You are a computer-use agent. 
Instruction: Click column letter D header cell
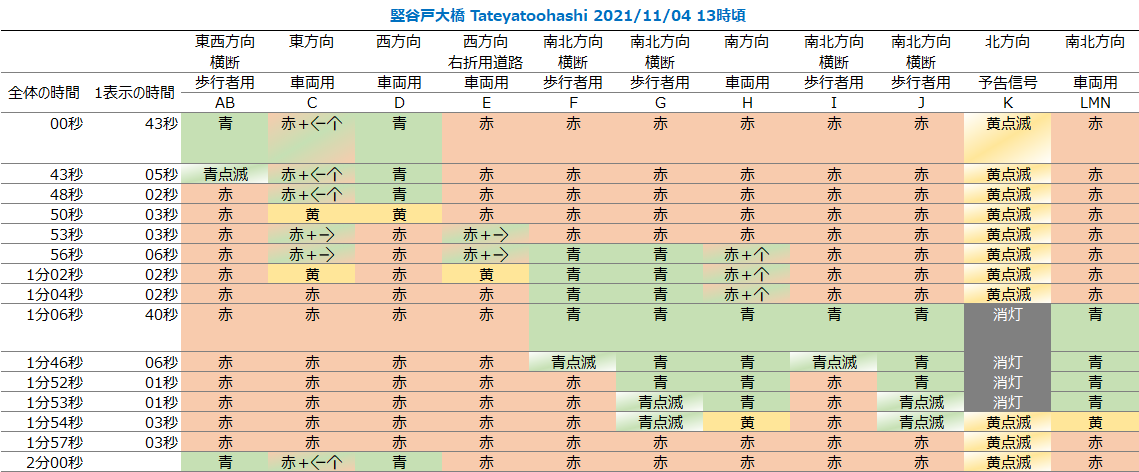coord(399,103)
